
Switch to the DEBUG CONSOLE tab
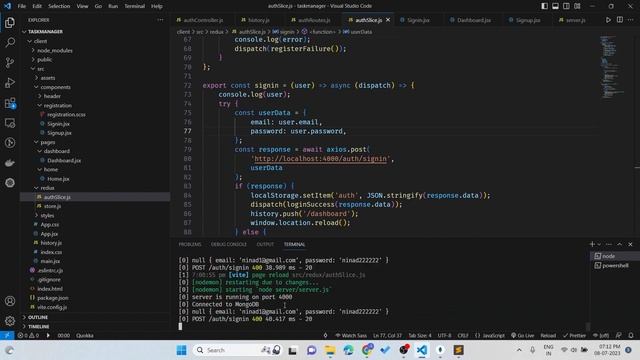[x=229, y=244]
